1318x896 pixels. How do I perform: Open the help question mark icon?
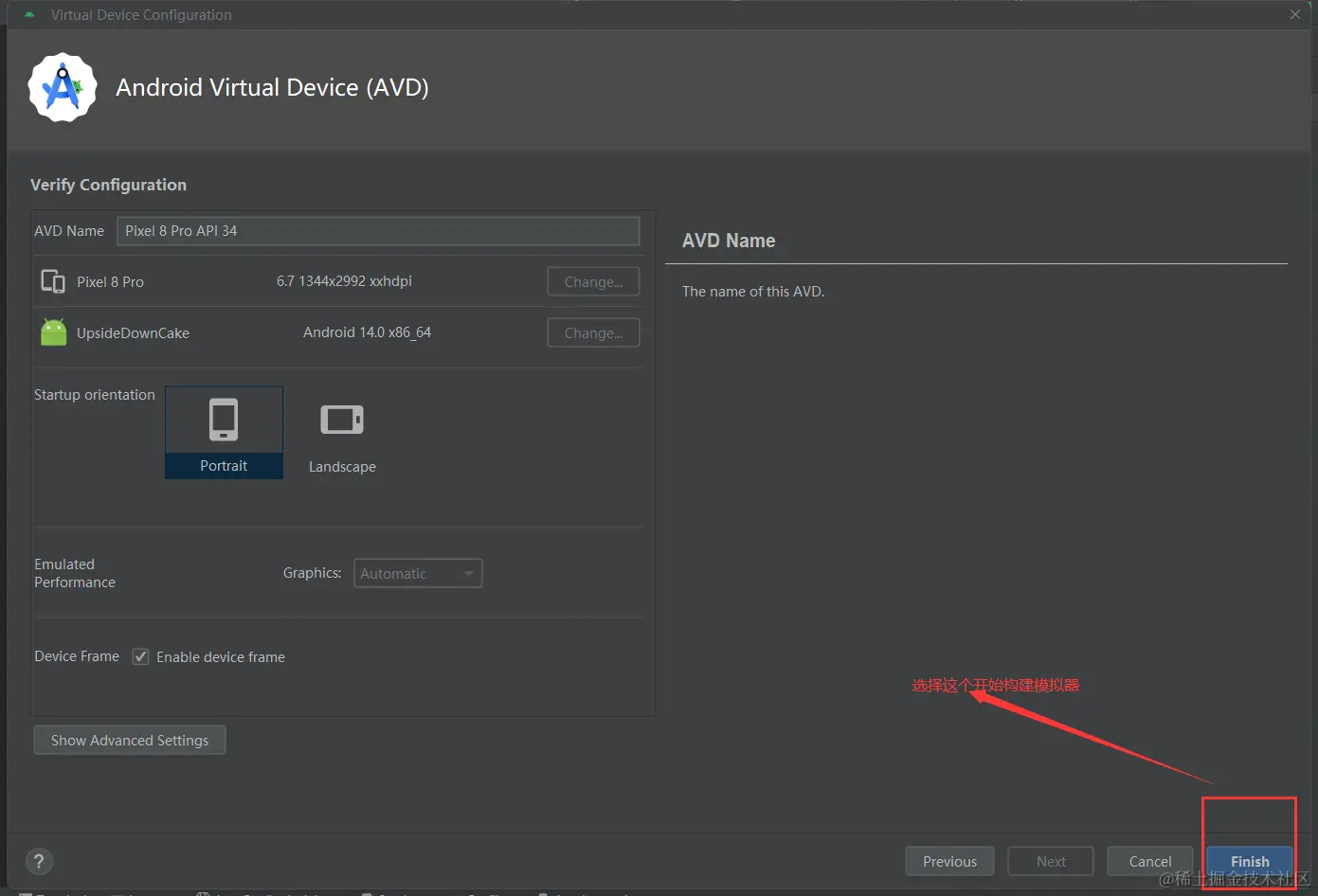click(39, 861)
